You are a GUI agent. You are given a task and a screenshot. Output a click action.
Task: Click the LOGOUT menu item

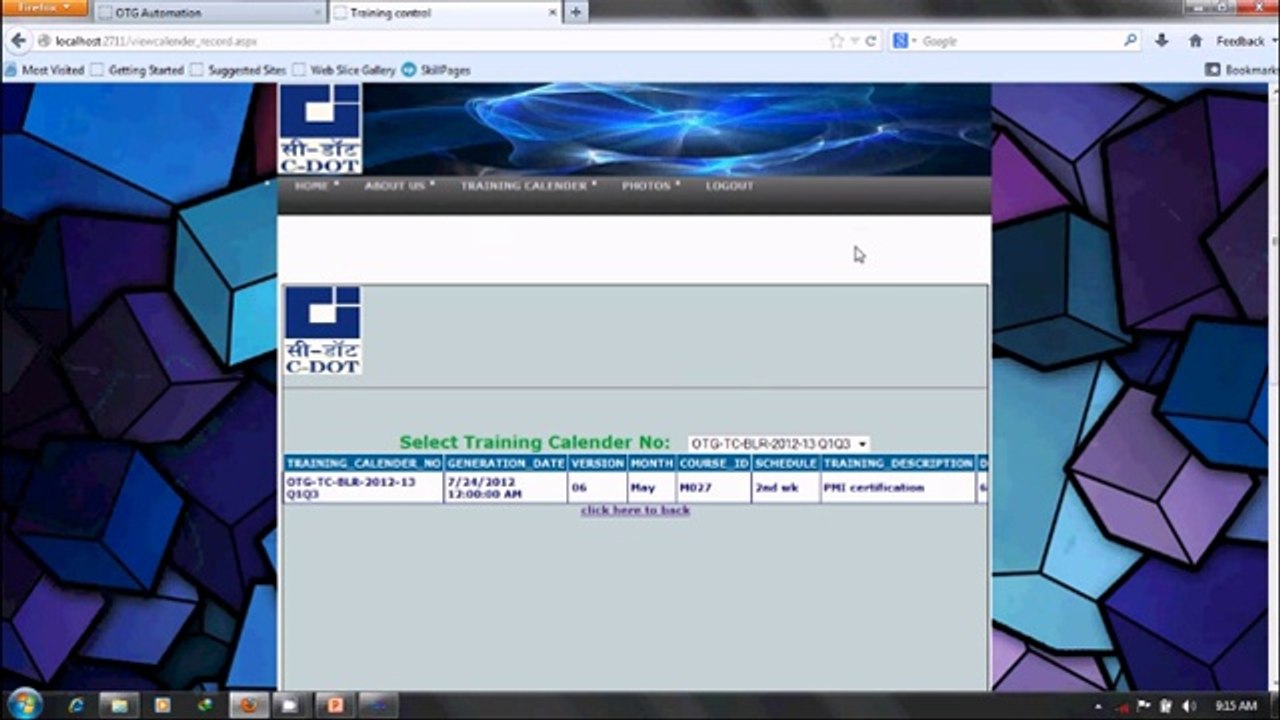coord(730,186)
